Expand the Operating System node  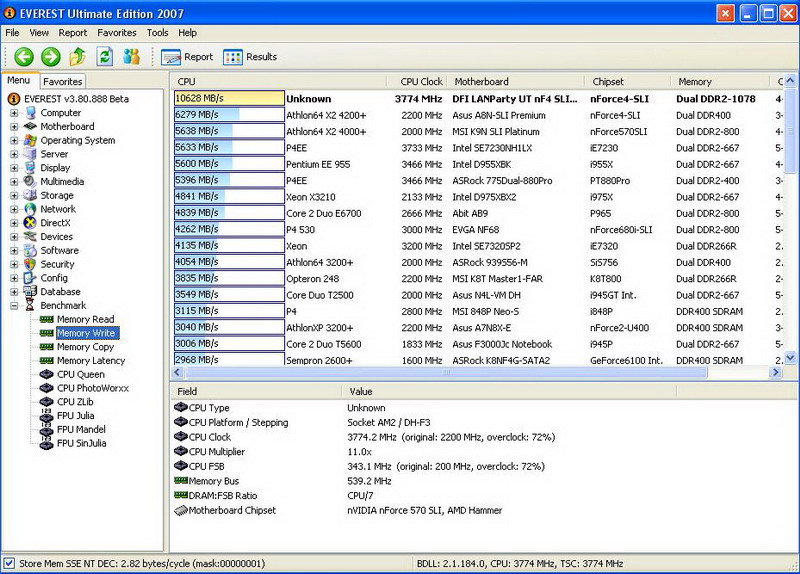14,140
